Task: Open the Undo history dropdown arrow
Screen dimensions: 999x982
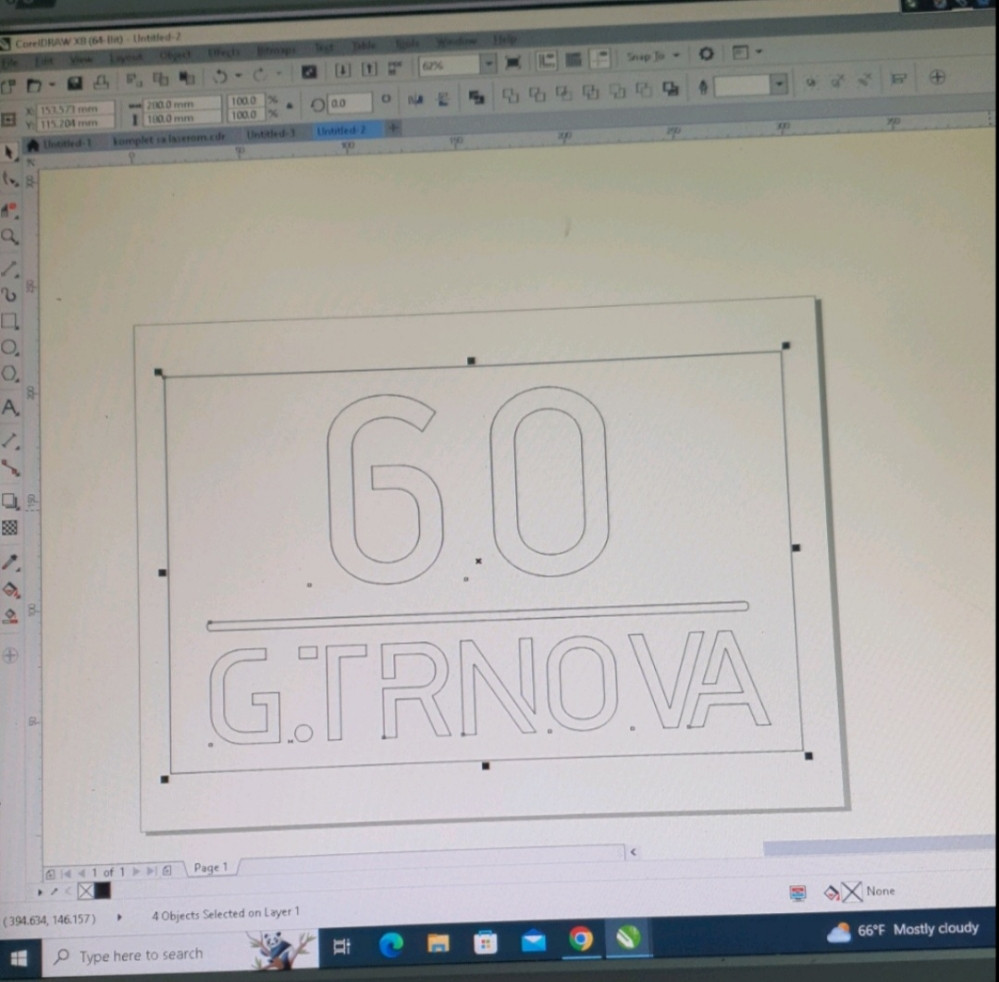Action: tap(238, 76)
